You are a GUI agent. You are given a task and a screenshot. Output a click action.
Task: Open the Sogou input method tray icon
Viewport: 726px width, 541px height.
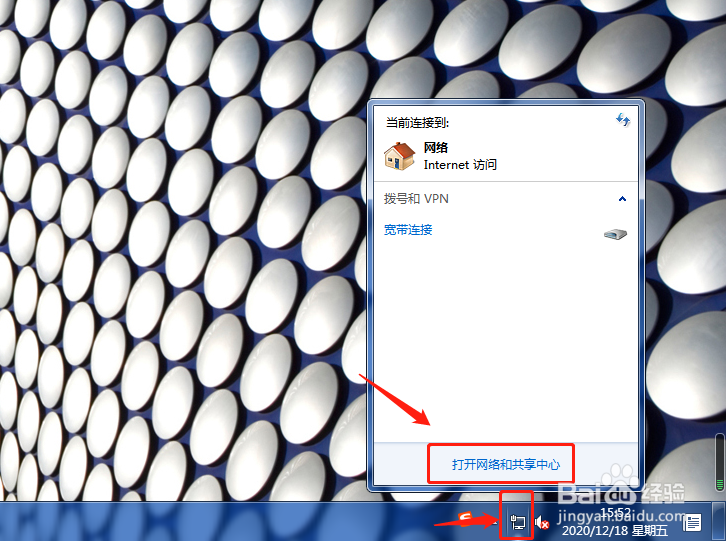pyautogui.click(x=467, y=519)
